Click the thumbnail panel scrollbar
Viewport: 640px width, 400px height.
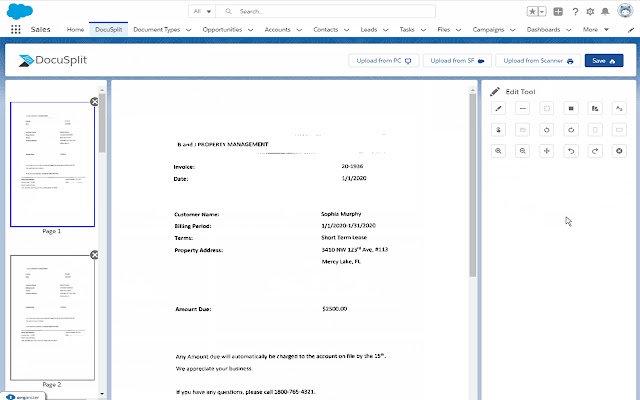(x=102, y=122)
